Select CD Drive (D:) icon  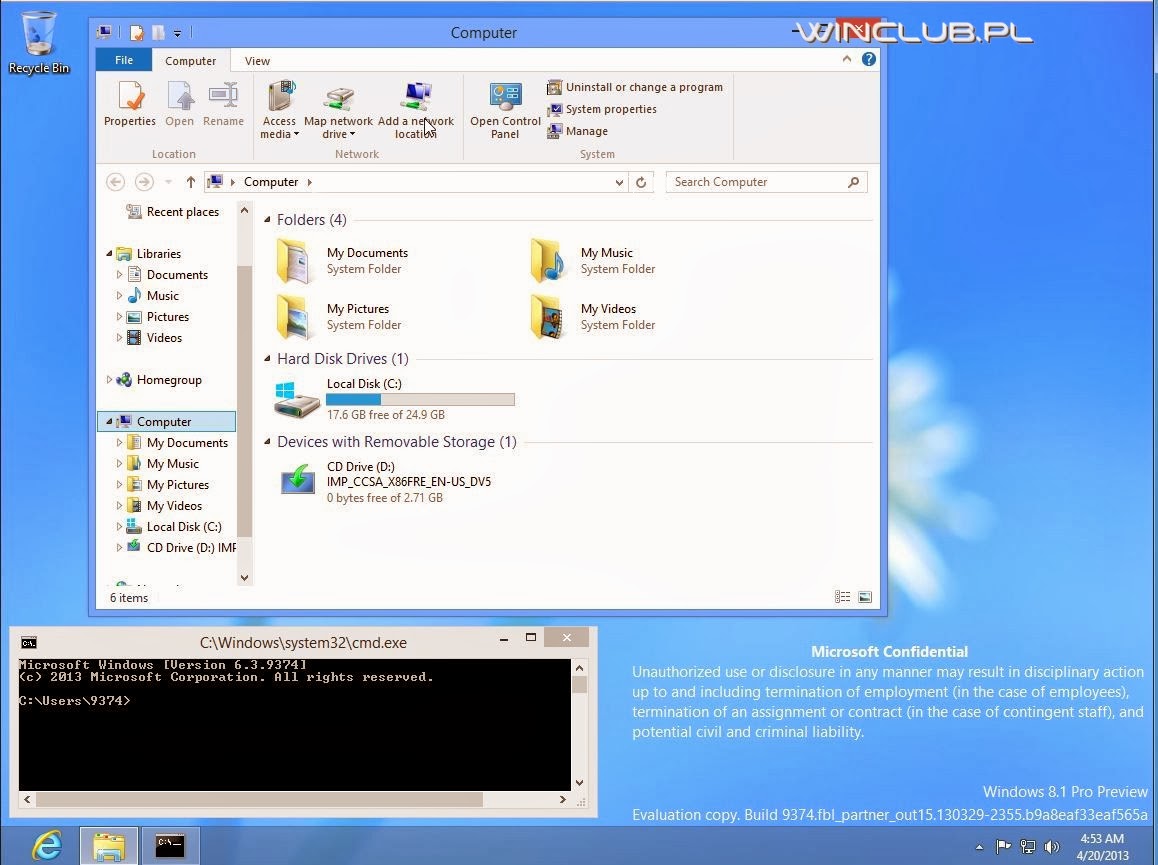(x=298, y=479)
